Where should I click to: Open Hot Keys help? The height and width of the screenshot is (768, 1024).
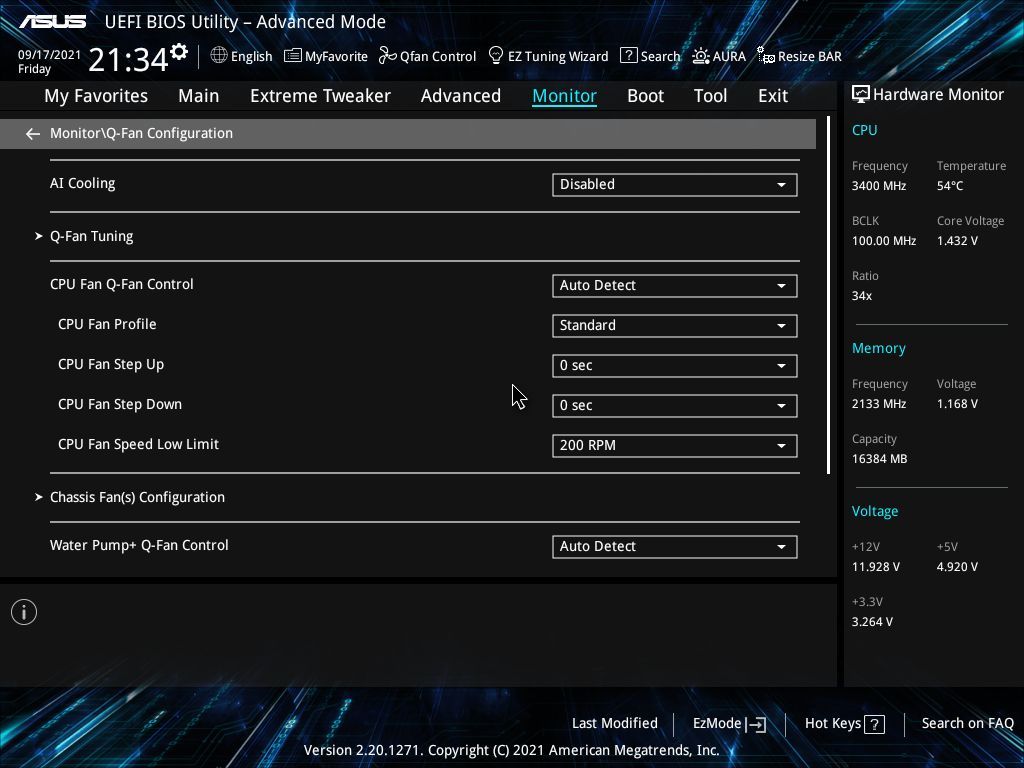coord(844,724)
